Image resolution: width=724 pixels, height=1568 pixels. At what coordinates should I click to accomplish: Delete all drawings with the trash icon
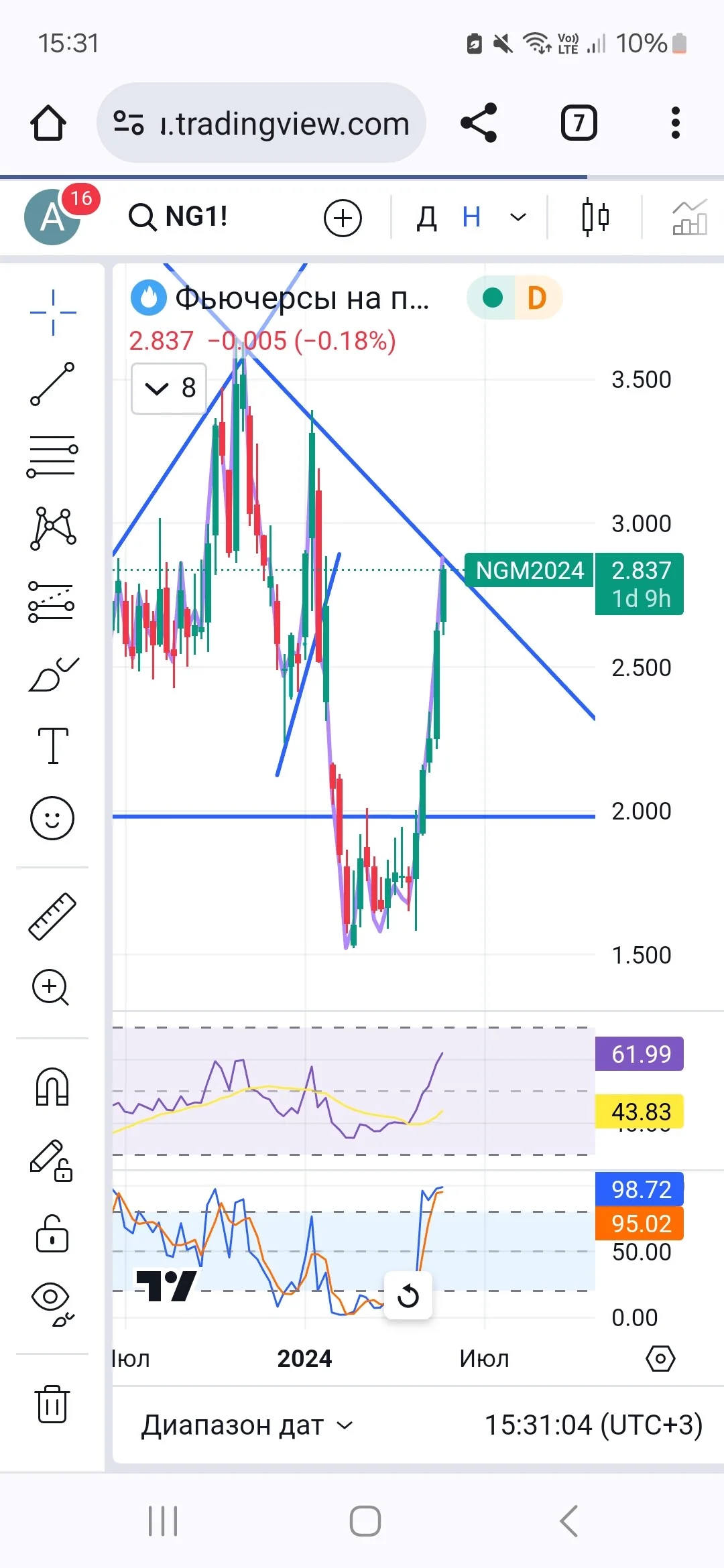tap(52, 1403)
